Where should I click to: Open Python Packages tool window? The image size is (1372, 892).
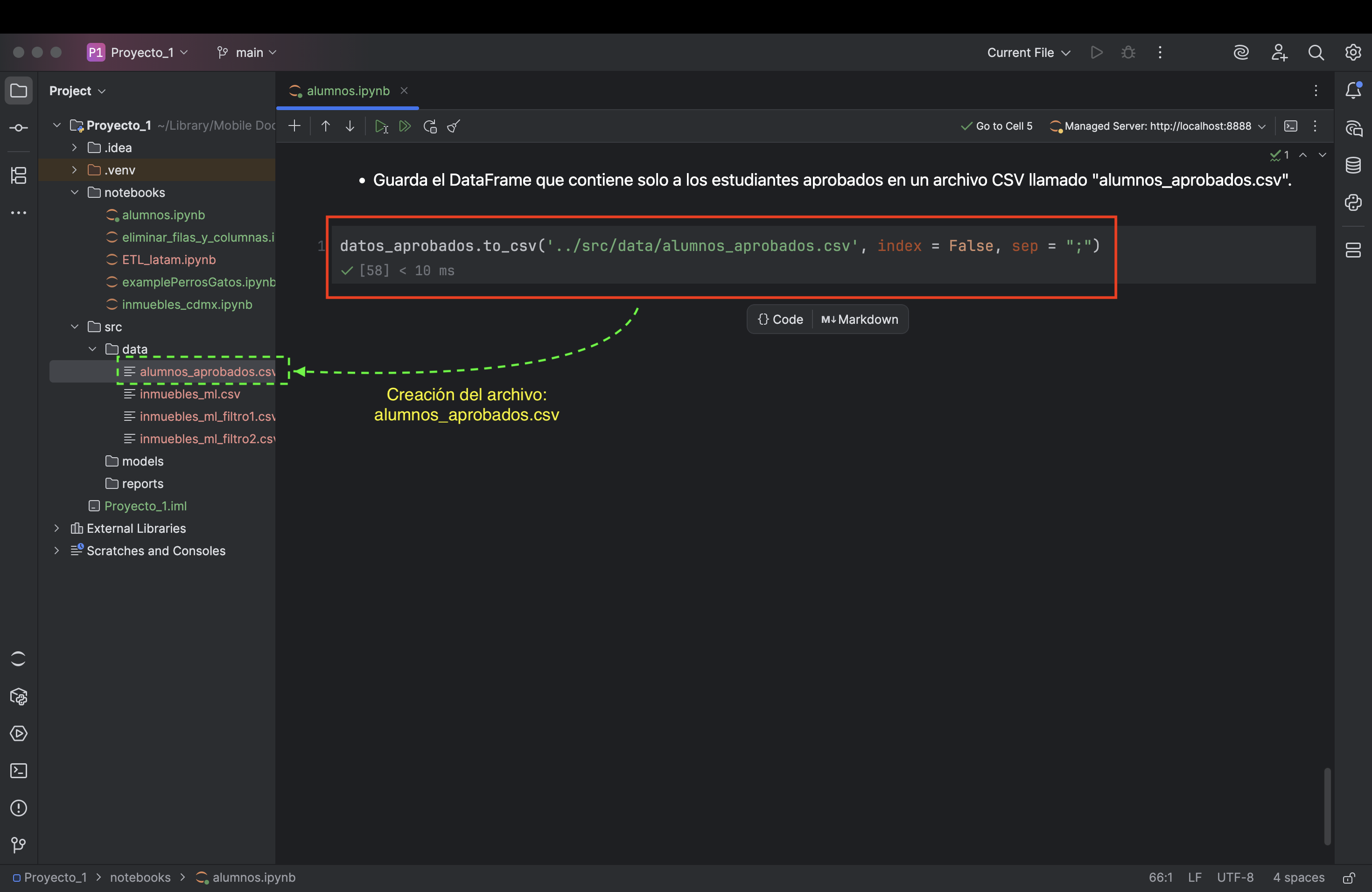pos(19,697)
